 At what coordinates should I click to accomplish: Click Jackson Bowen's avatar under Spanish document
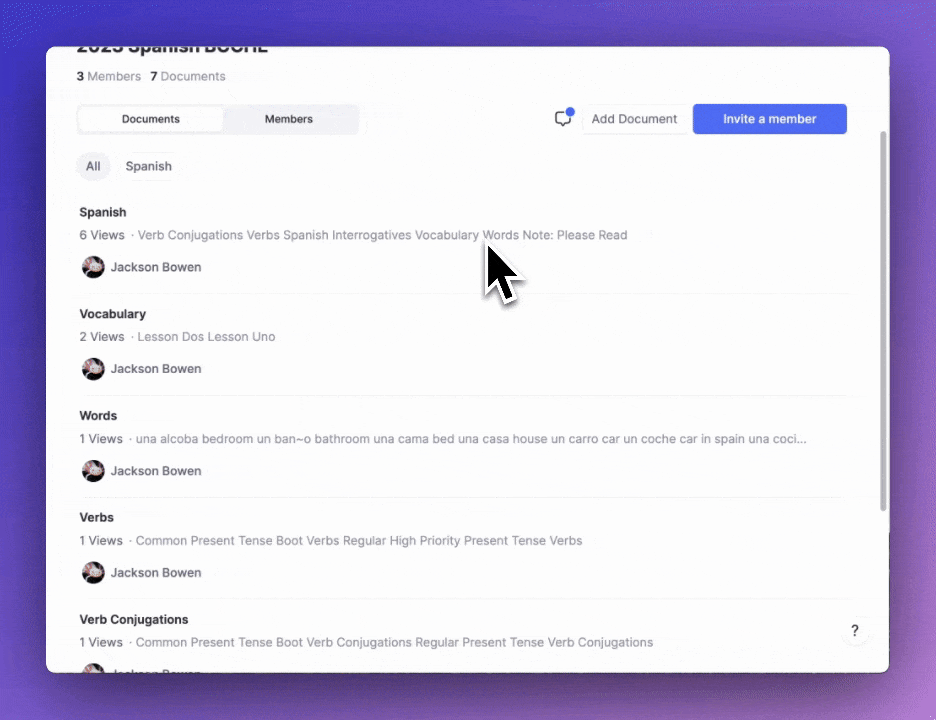(x=93, y=267)
